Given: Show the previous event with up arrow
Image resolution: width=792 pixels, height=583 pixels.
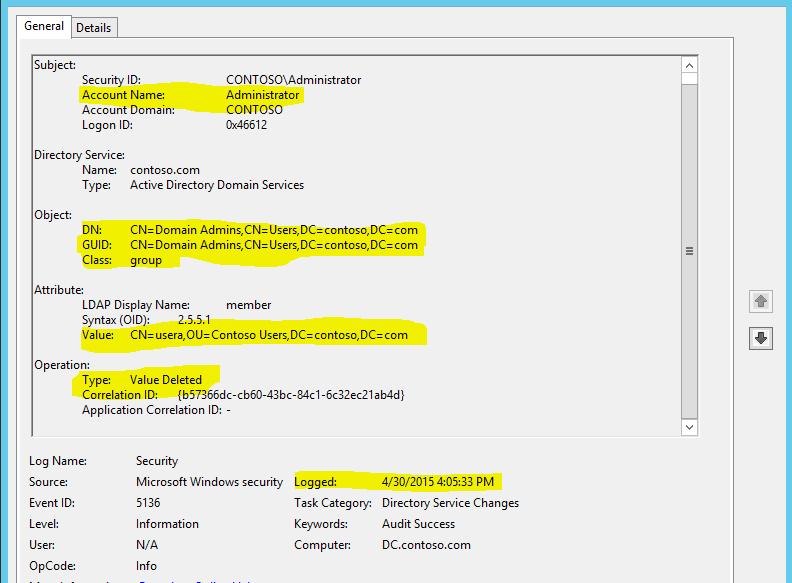Looking at the screenshot, I should pos(761,302).
